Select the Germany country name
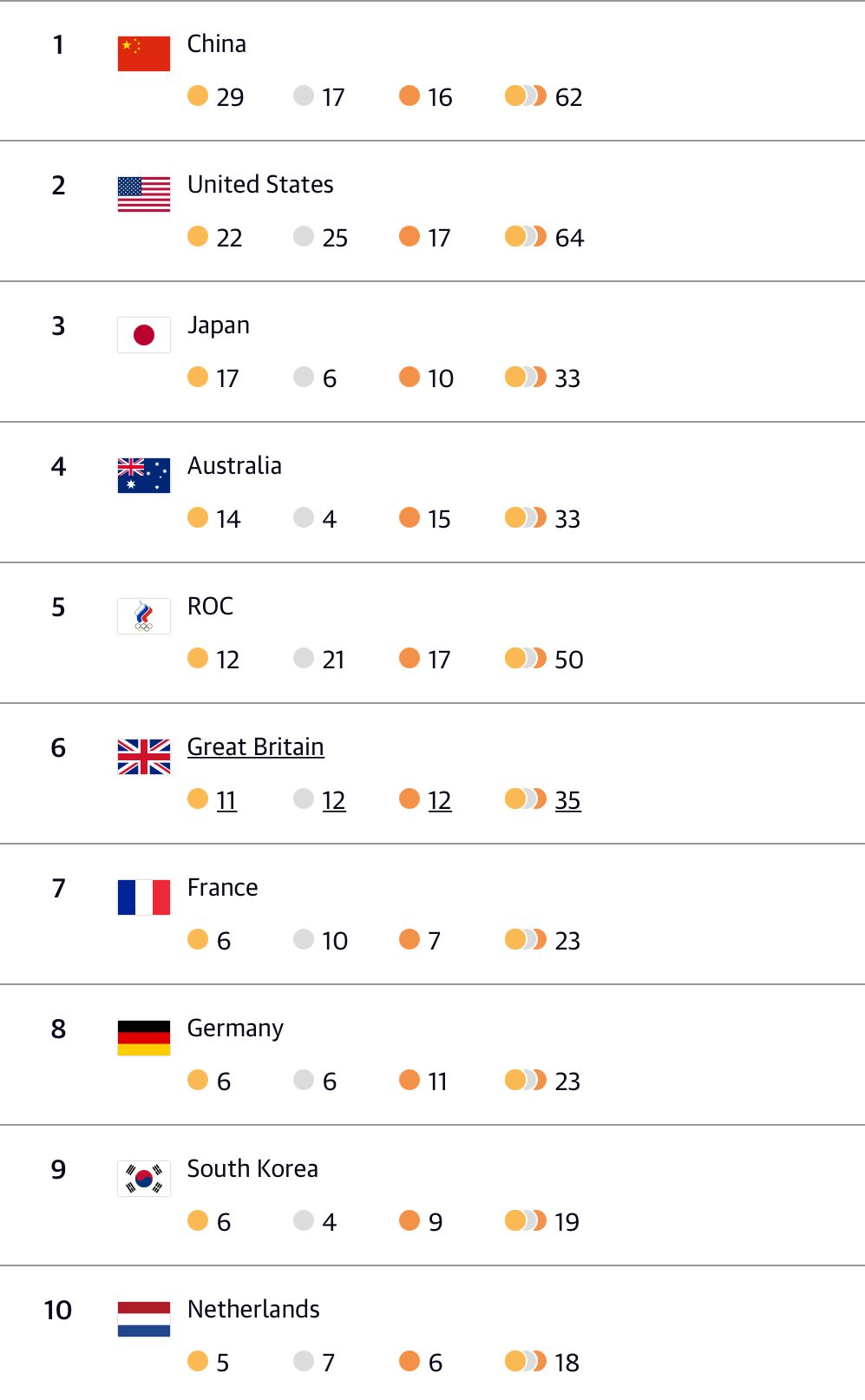Image resolution: width=865 pixels, height=1400 pixels. [235, 1029]
